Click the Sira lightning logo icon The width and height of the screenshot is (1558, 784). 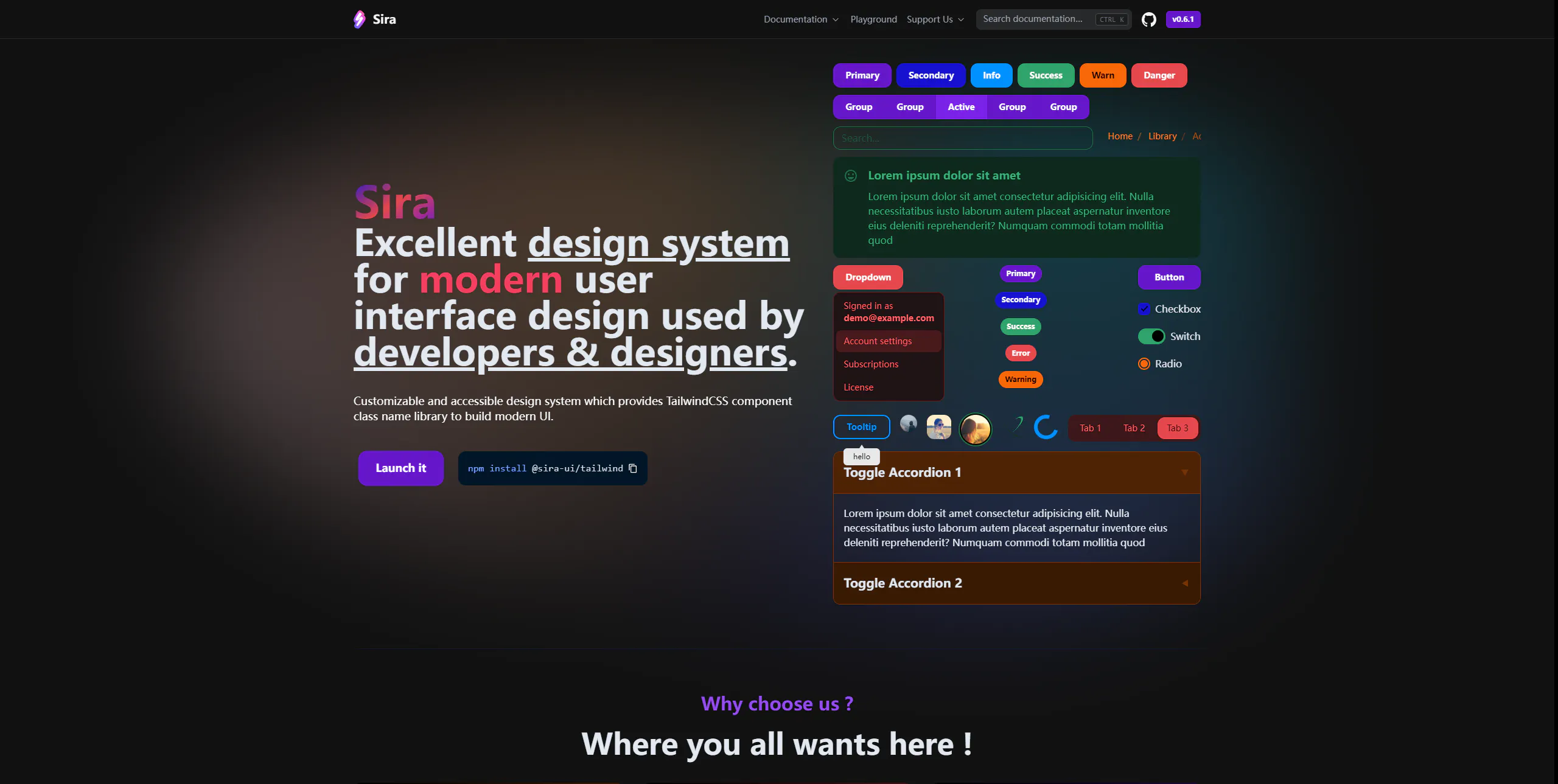pos(360,19)
